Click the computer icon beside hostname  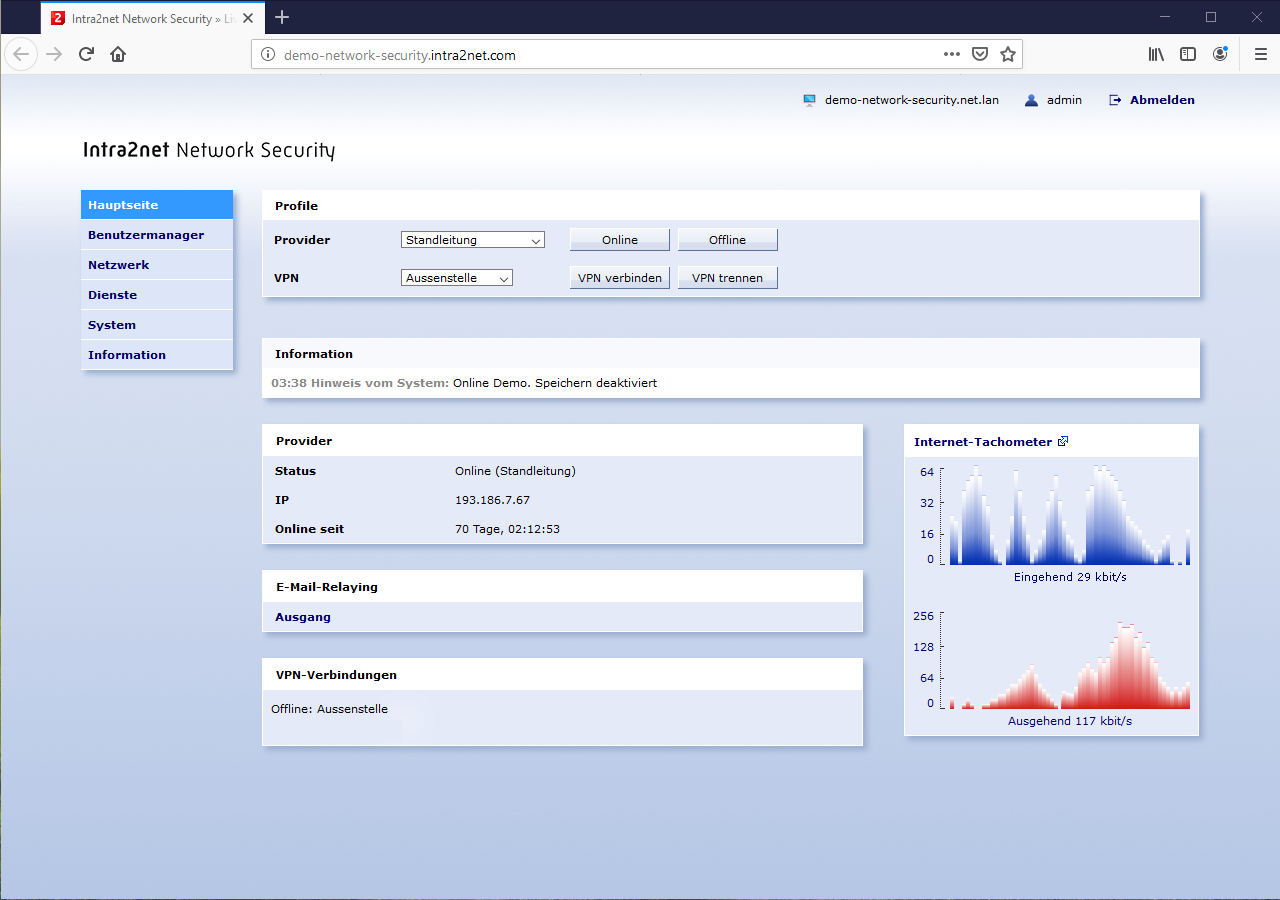(810, 100)
